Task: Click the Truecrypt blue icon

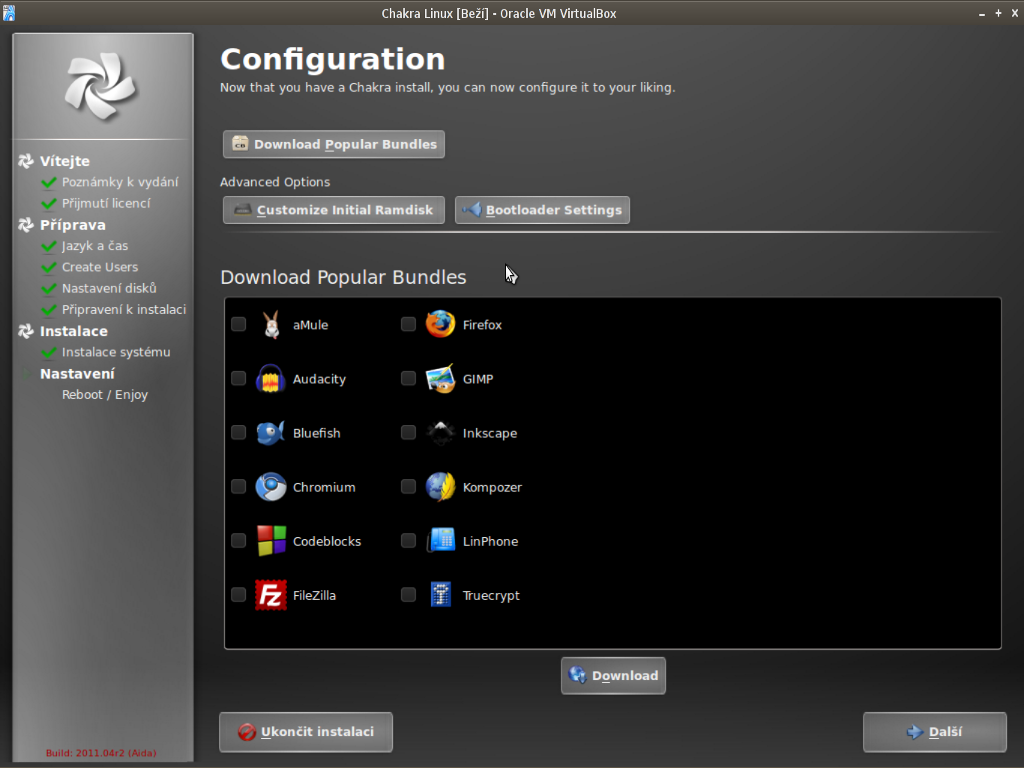Action: click(440, 595)
